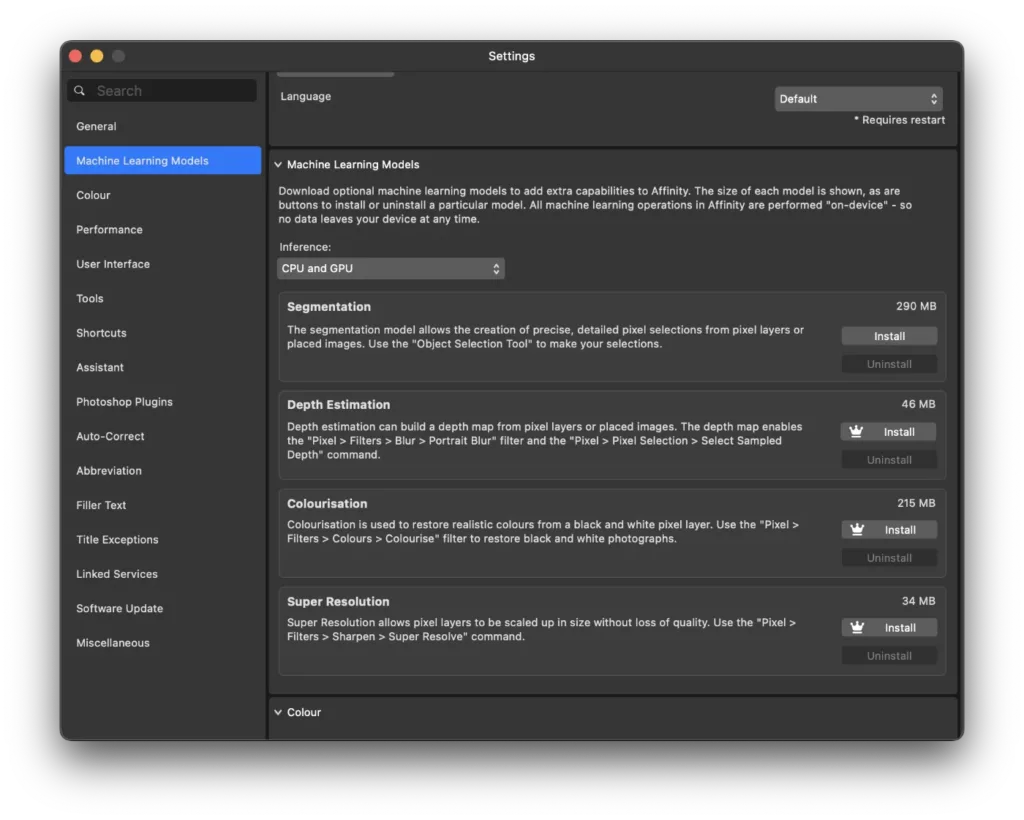
Task: Show the Assistant settings
Action: point(99,368)
